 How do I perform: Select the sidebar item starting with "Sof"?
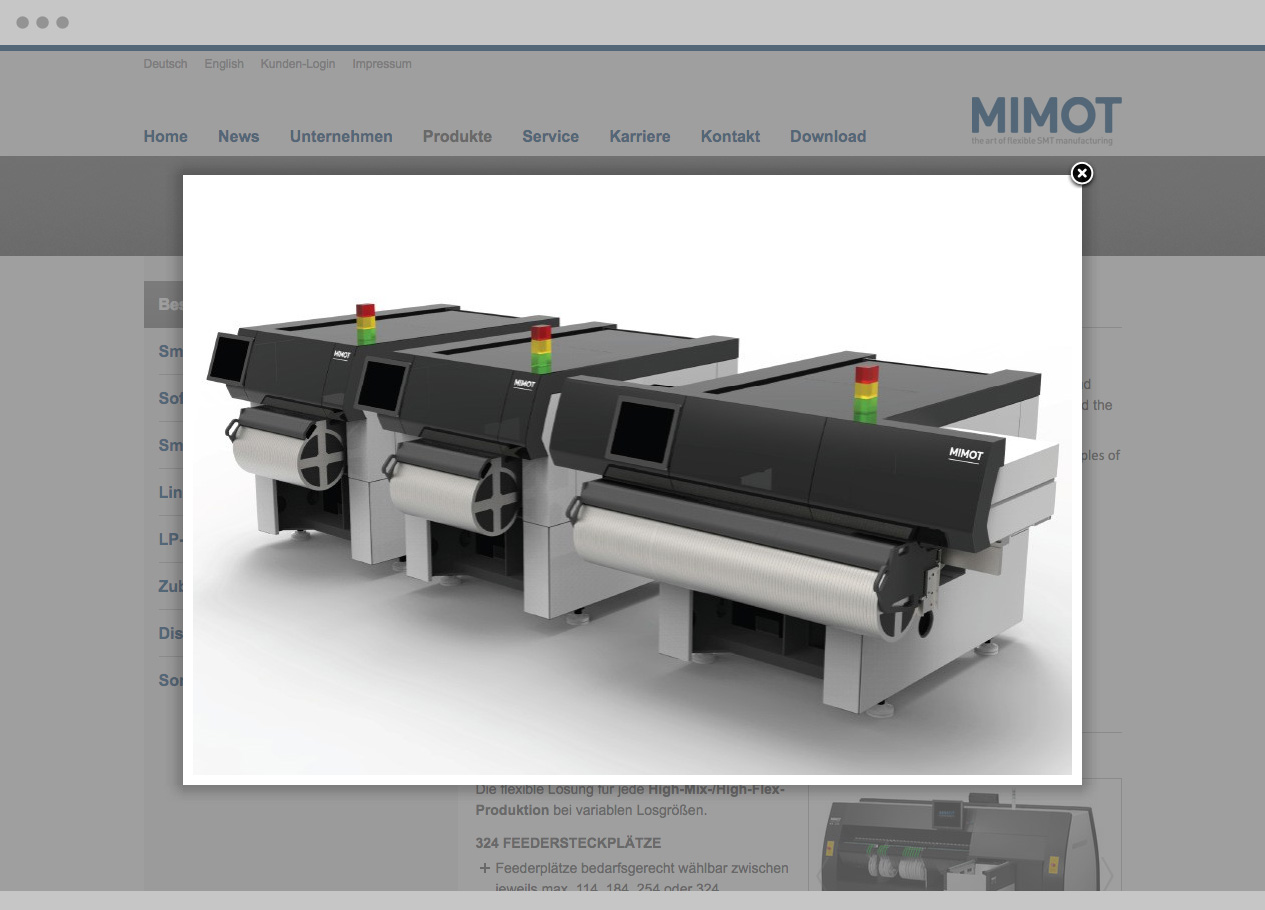[170, 398]
